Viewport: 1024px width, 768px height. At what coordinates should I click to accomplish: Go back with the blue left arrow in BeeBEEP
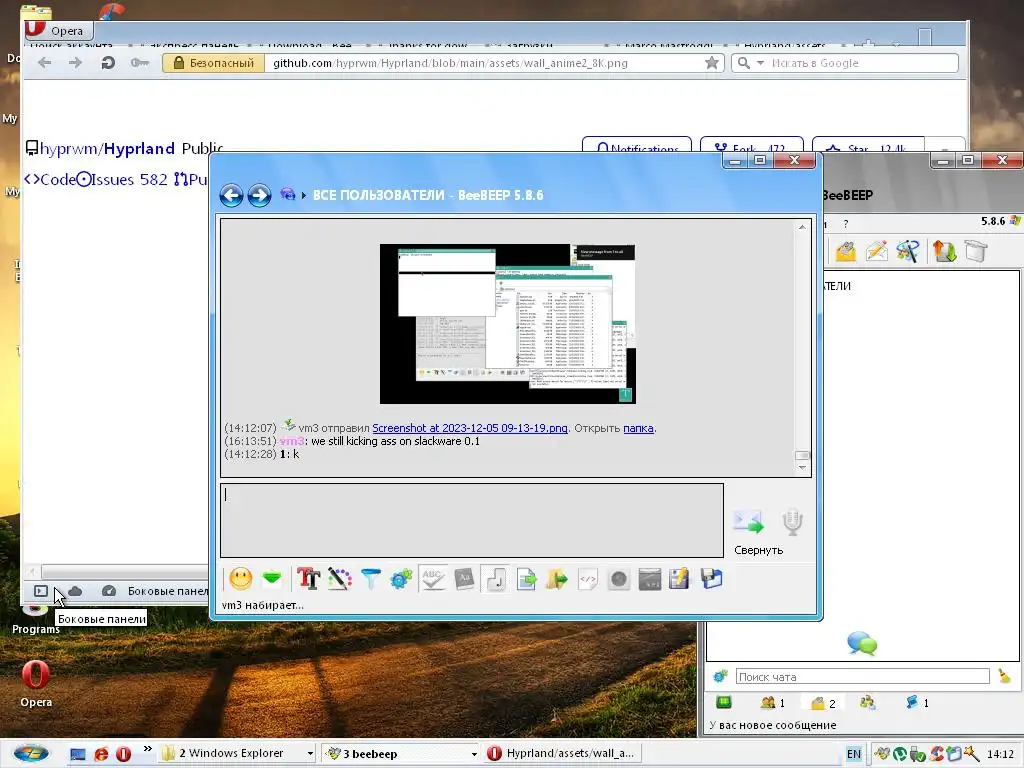point(231,195)
